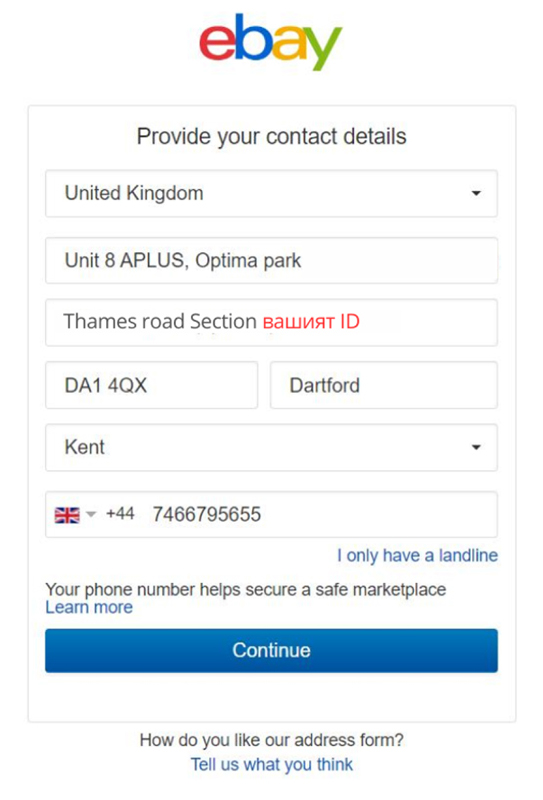Click the Dartford city field
This screenshot has height=800, width=543.
(x=384, y=385)
